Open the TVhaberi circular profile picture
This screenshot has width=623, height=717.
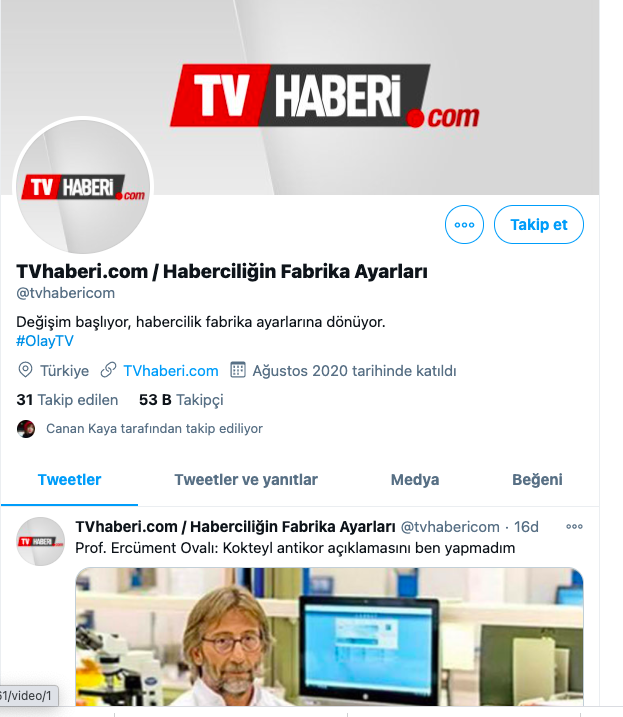click(x=83, y=186)
